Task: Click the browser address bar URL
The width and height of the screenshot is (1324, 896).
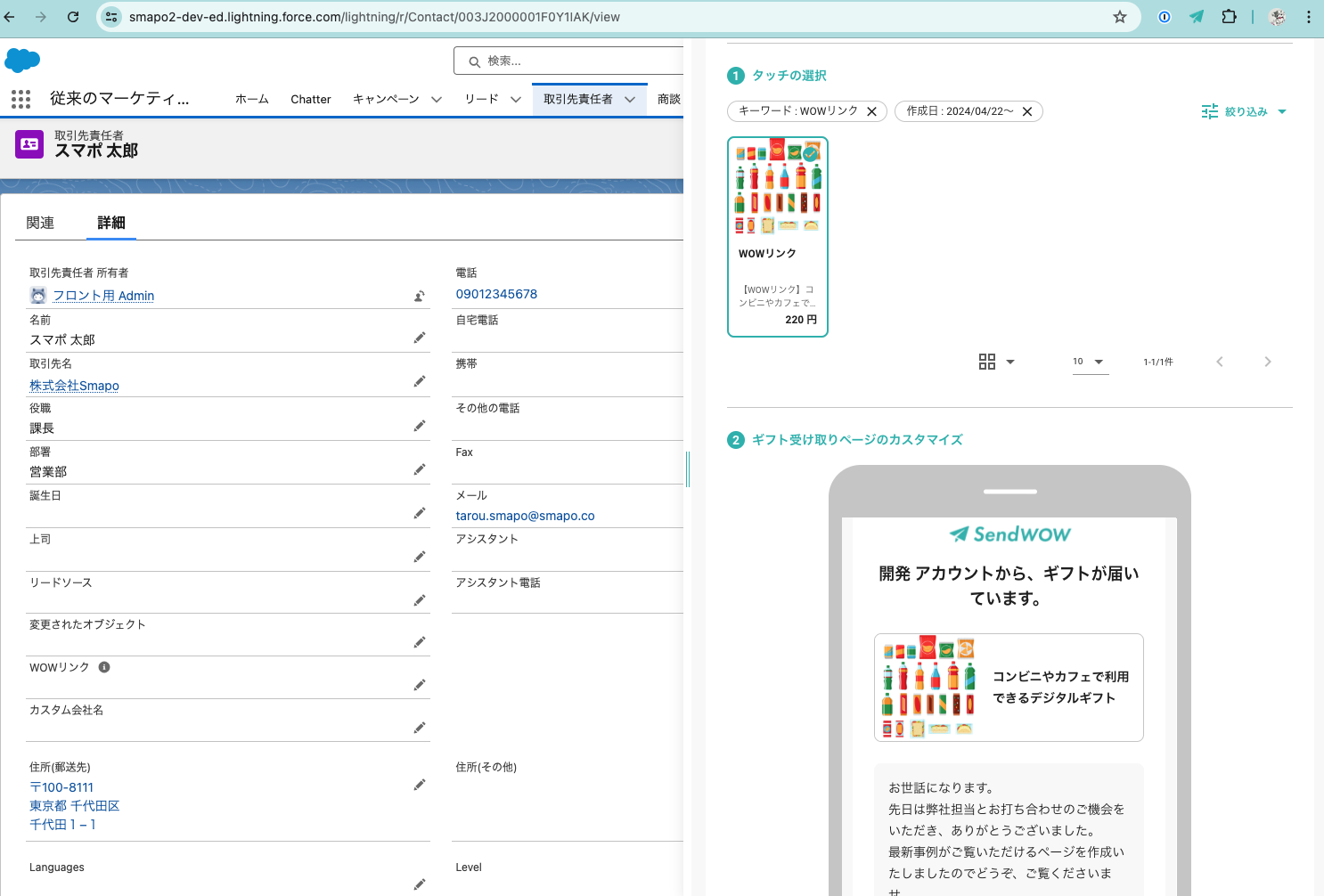Action: click(x=374, y=17)
